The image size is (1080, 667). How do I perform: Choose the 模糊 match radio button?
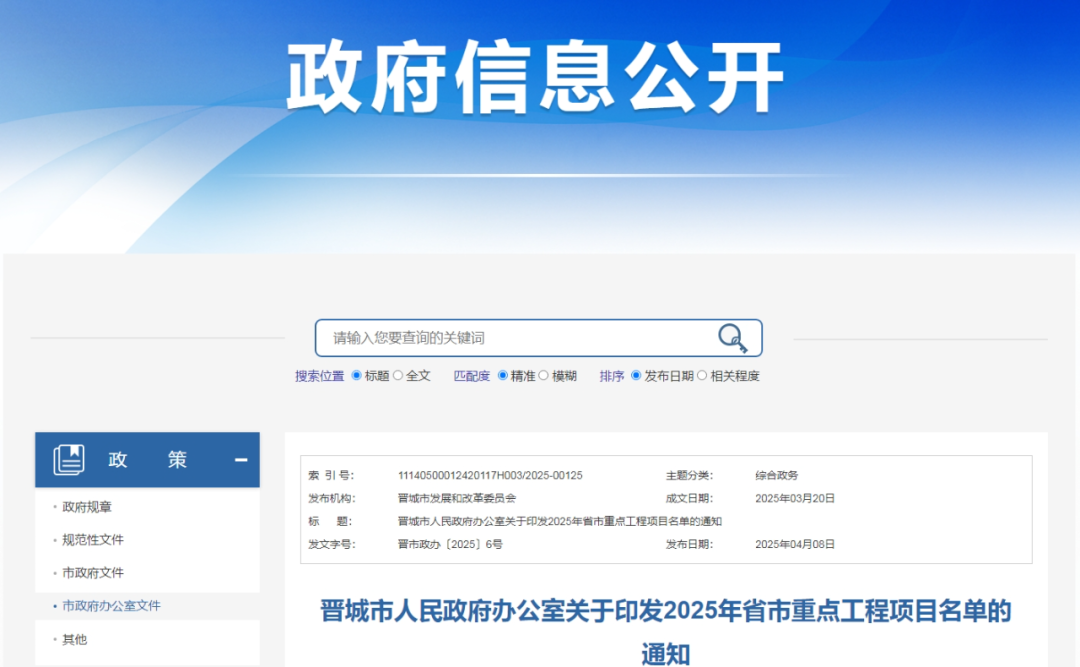[x=543, y=376]
